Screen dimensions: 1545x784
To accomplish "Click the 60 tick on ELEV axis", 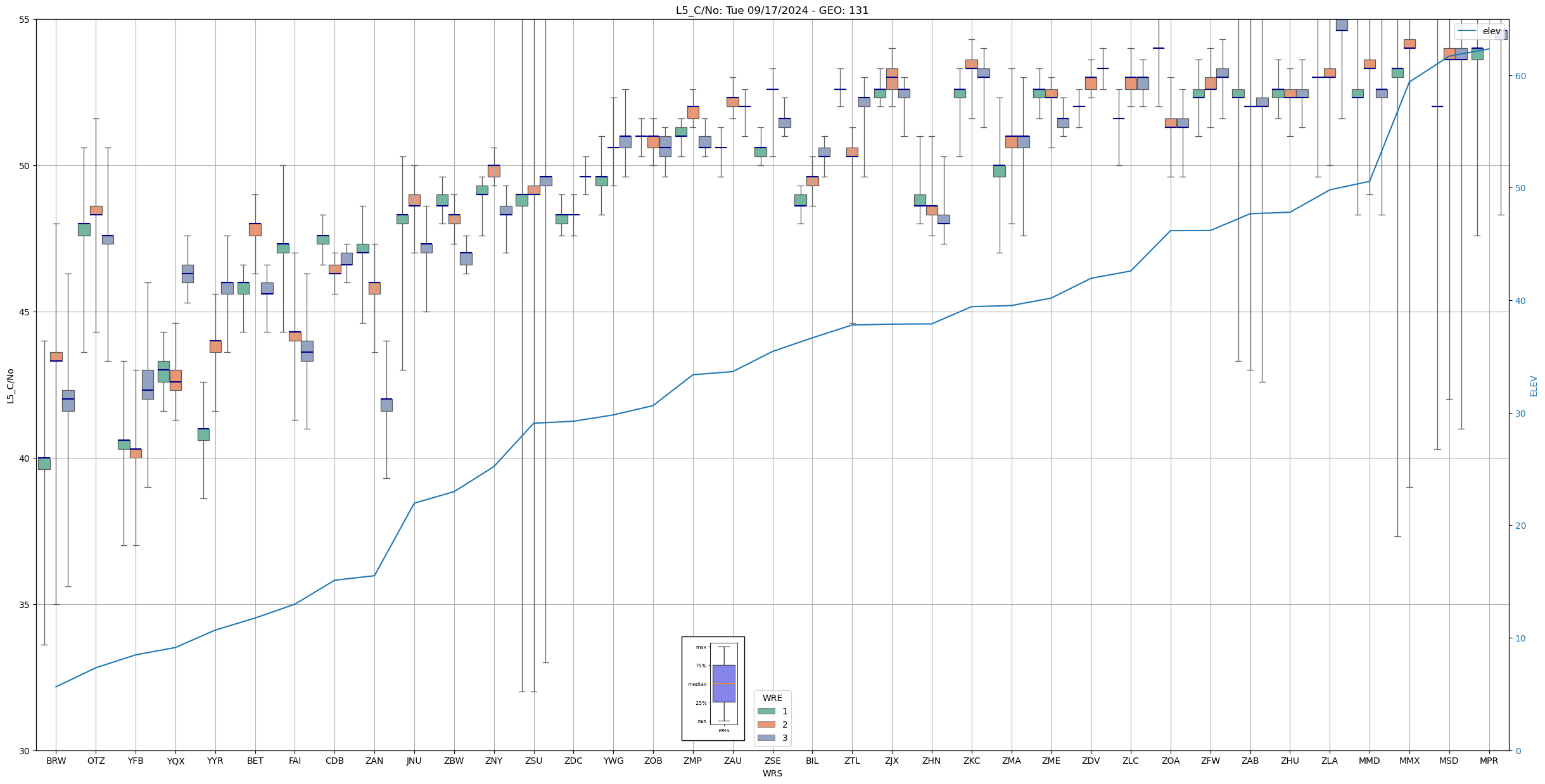I will 1520,76.
